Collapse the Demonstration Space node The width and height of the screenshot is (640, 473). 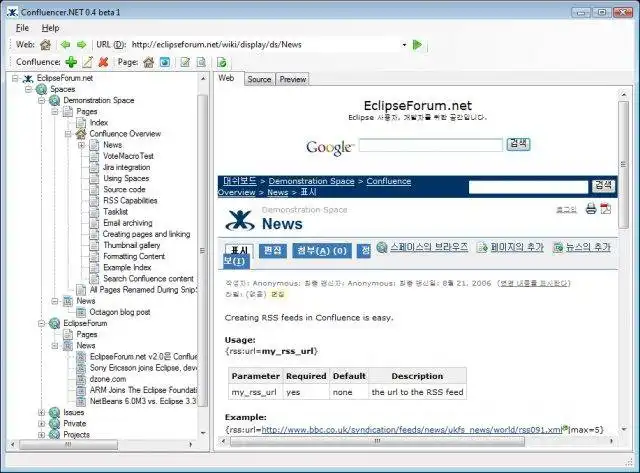(42, 100)
